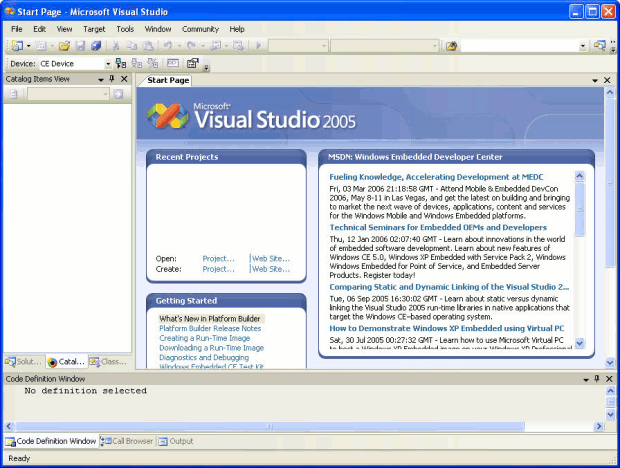Image resolution: width=620 pixels, height=468 pixels.
Task: Click the Reset Device icon
Action: (153, 63)
